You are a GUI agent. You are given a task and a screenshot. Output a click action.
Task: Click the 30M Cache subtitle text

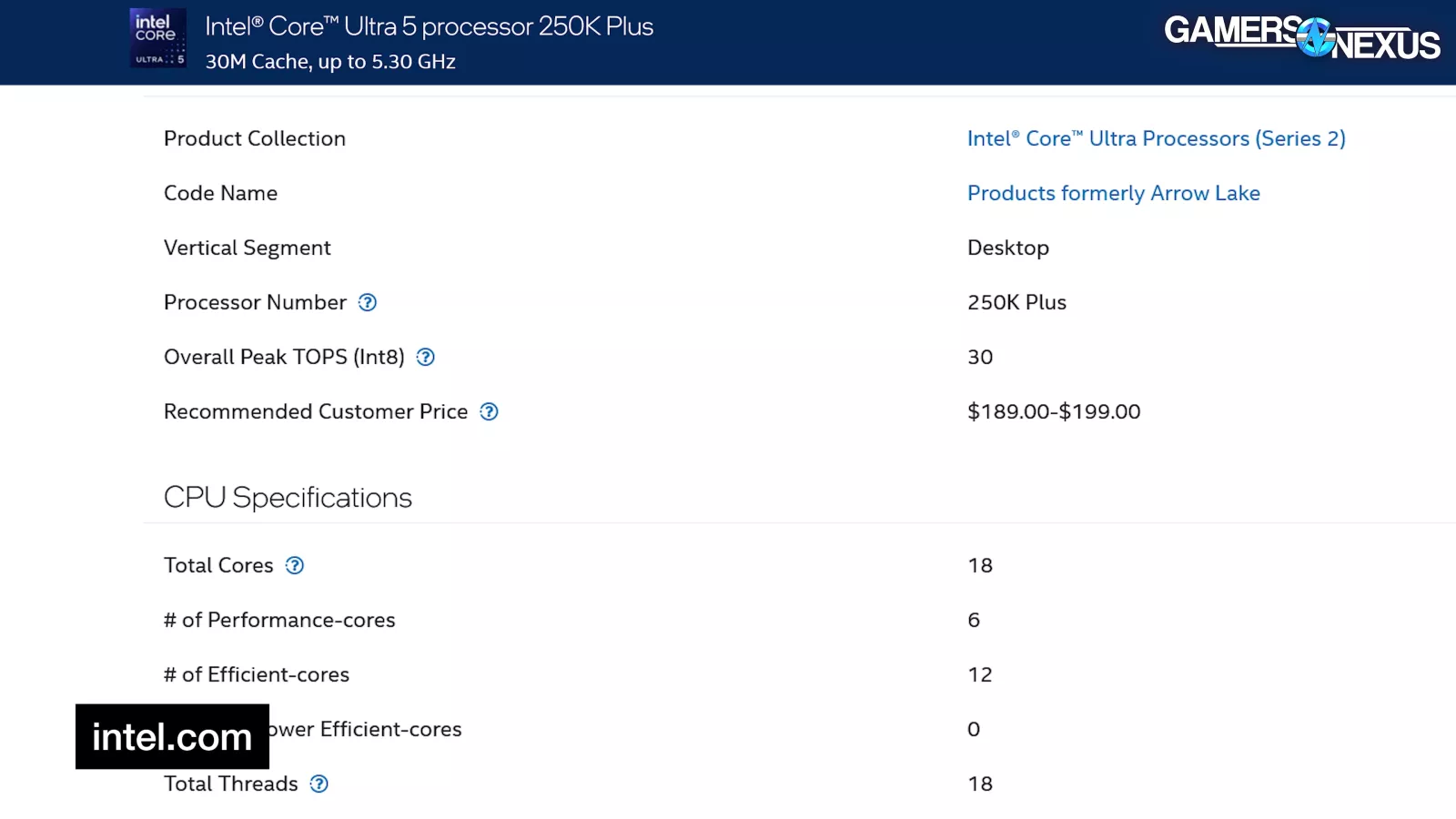click(330, 62)
